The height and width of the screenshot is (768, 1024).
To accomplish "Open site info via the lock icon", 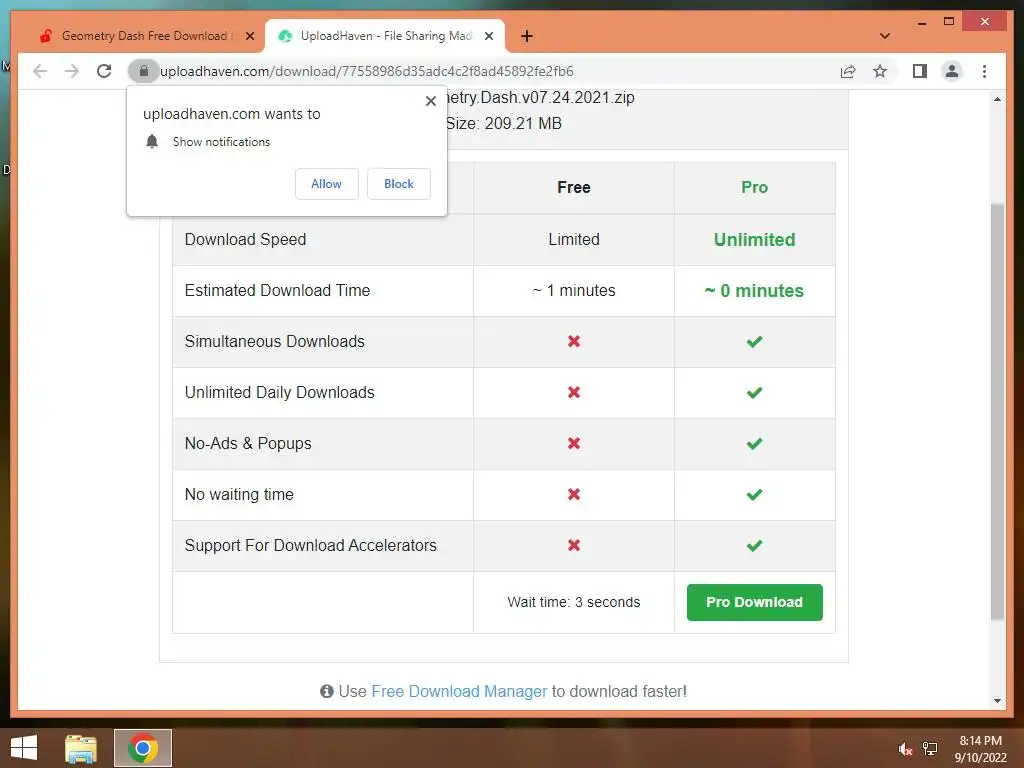I will (144, 71).
